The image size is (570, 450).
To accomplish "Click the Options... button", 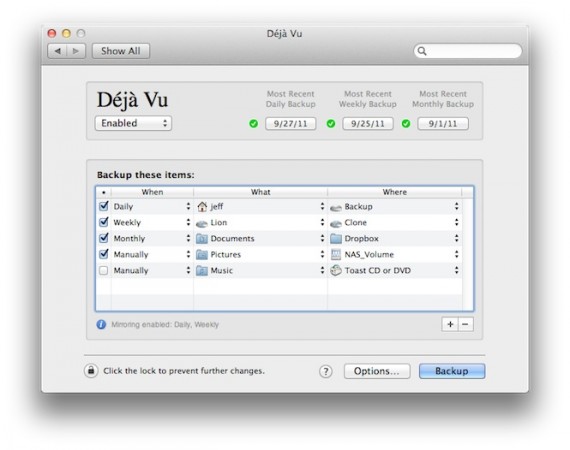I will pos(377,371).
